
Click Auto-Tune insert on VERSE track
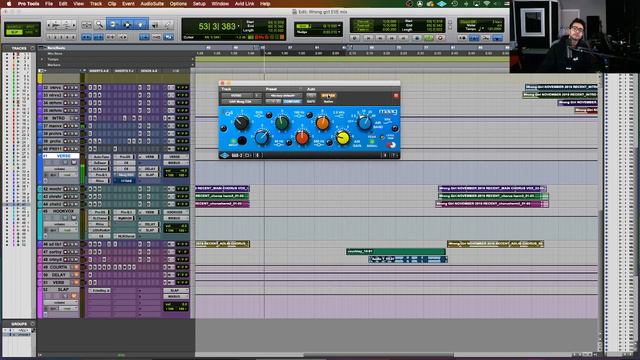click(99, 157)
